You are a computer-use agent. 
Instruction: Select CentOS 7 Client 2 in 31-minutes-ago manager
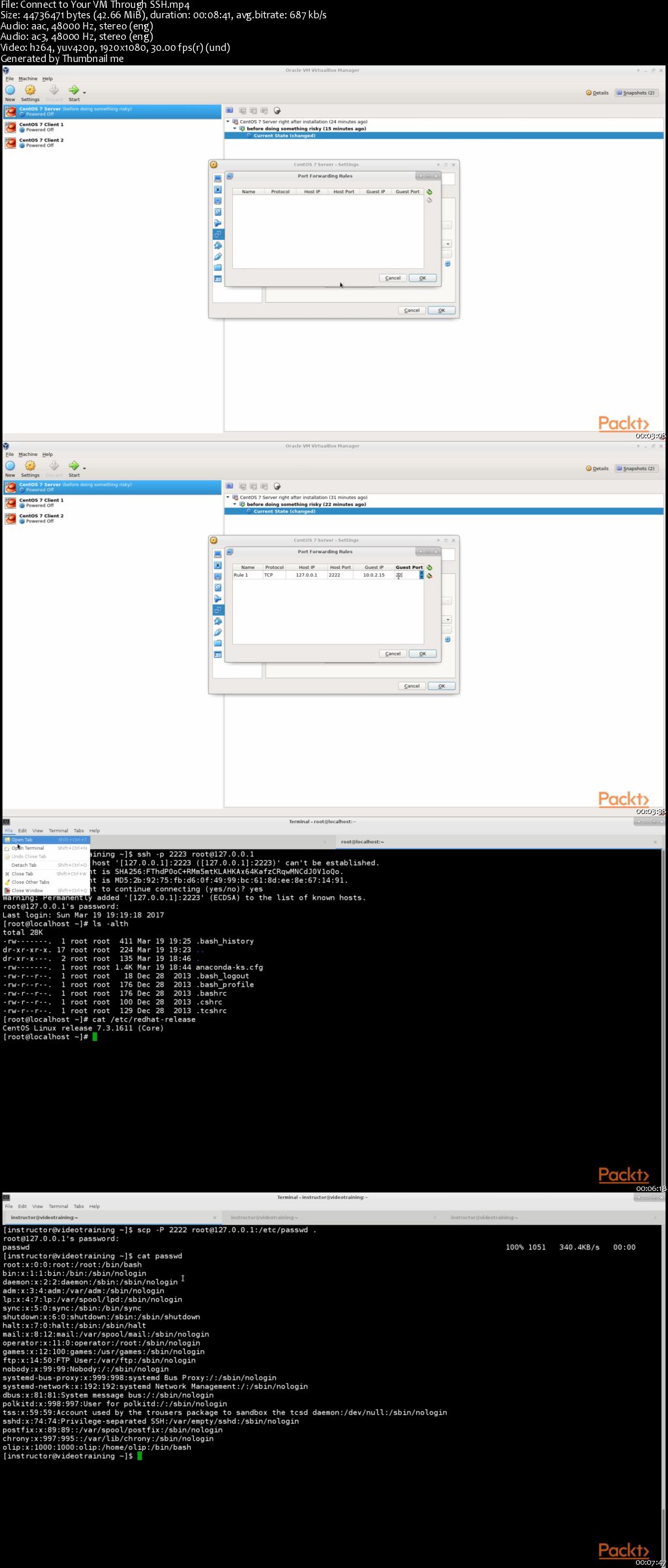[112, 518]
